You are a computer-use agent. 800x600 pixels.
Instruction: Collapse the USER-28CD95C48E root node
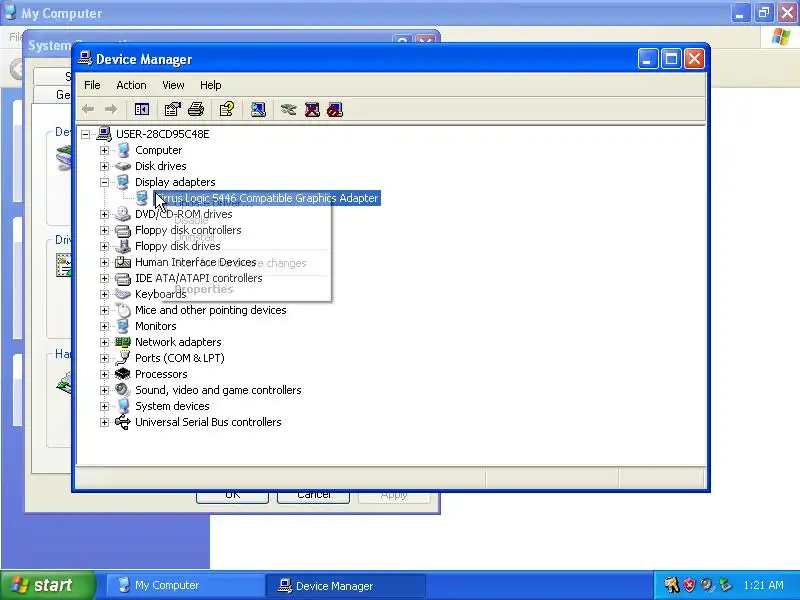tap(86, 134)
